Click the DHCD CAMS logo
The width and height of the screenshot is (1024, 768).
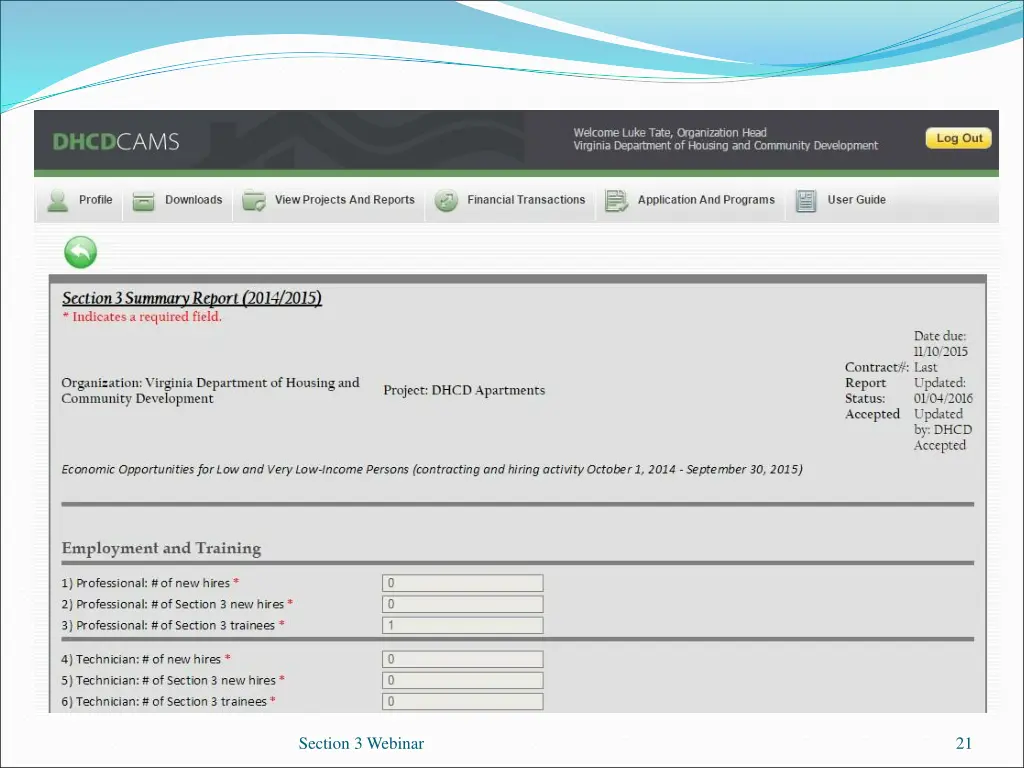(116, 142)
